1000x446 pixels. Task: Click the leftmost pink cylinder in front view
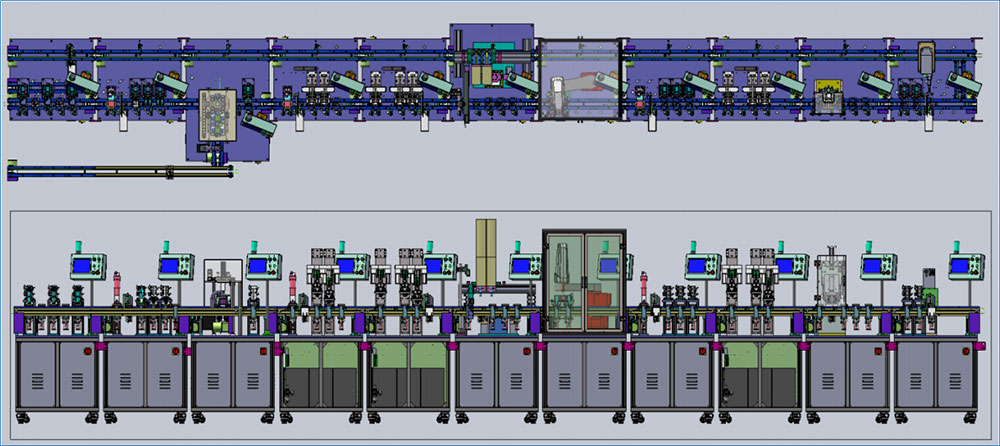click(x=118, y=283)
